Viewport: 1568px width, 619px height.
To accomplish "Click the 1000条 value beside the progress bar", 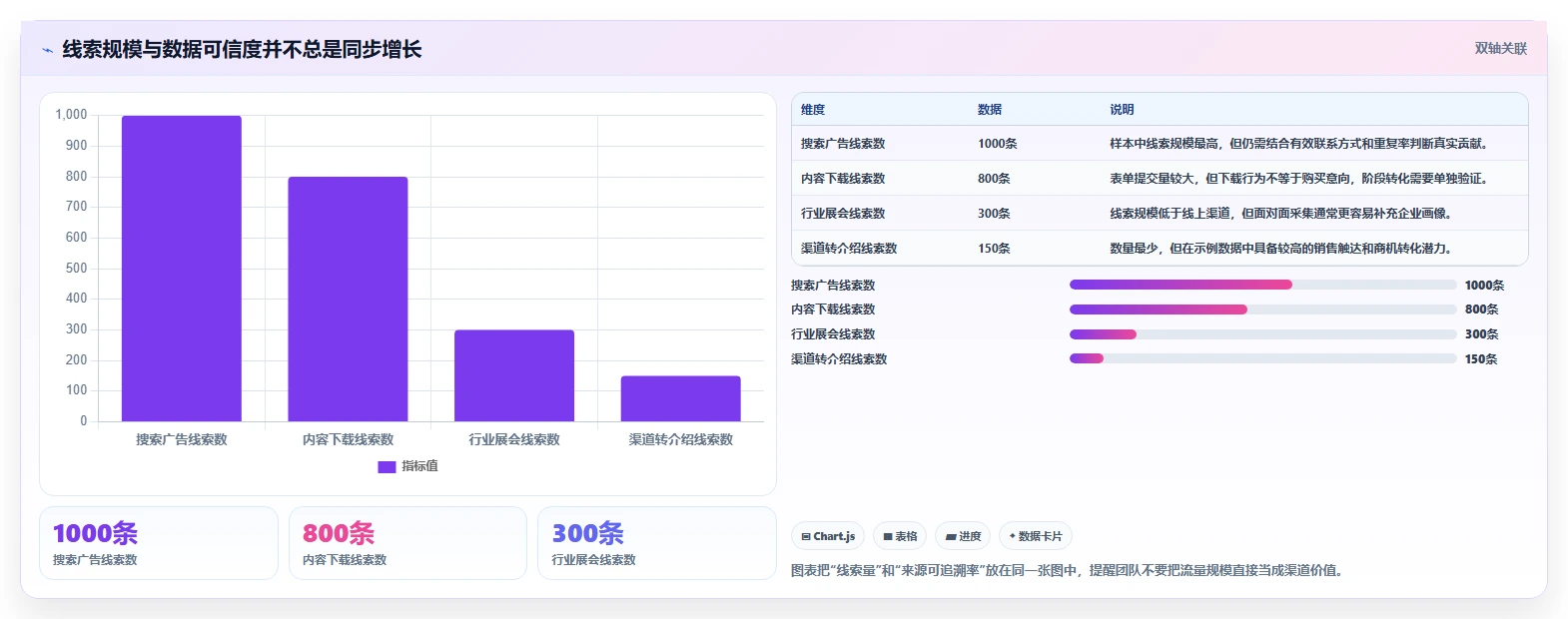I will pos(1484,286).
